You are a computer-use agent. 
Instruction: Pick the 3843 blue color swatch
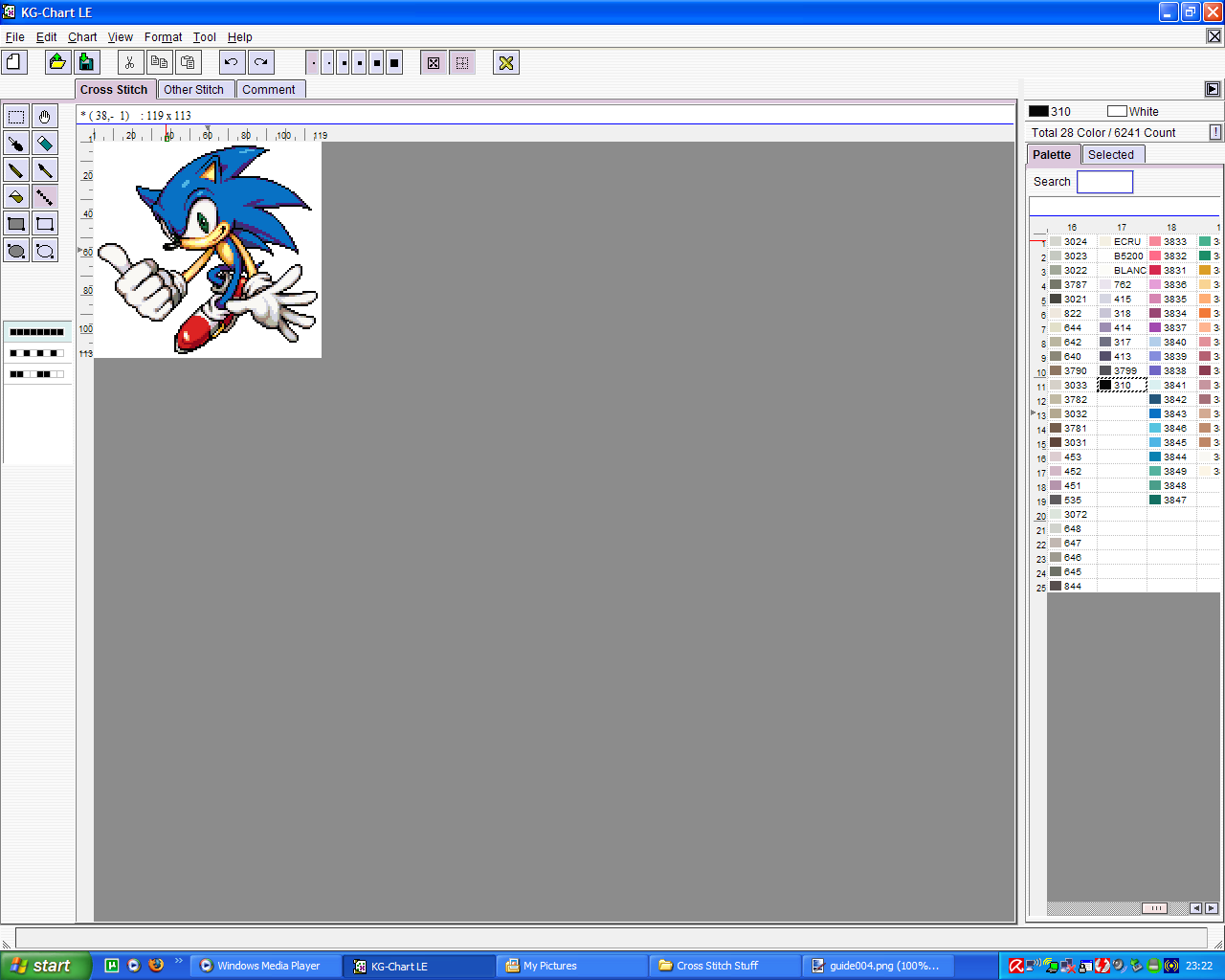pos(1172,413)
